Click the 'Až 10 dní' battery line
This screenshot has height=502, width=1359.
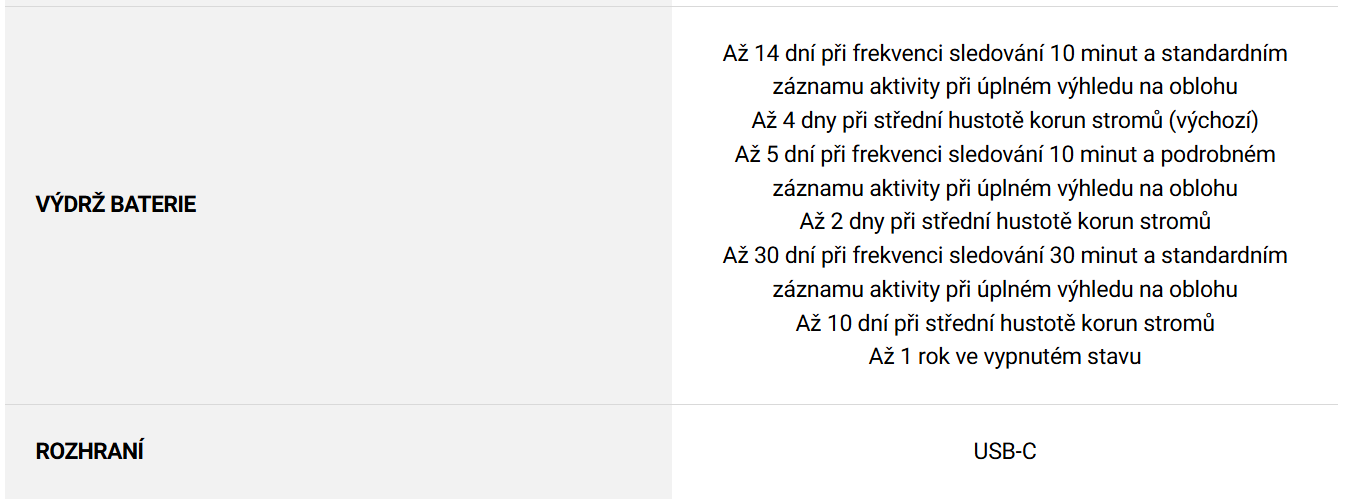(x=1005, y=324)
